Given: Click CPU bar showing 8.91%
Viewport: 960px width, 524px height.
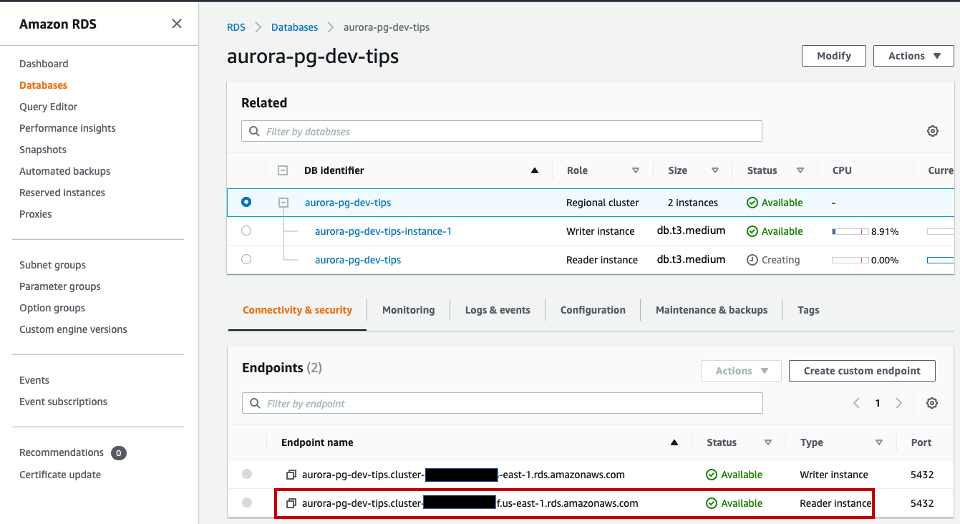Looking at the screenshot, I should [850, 231].
